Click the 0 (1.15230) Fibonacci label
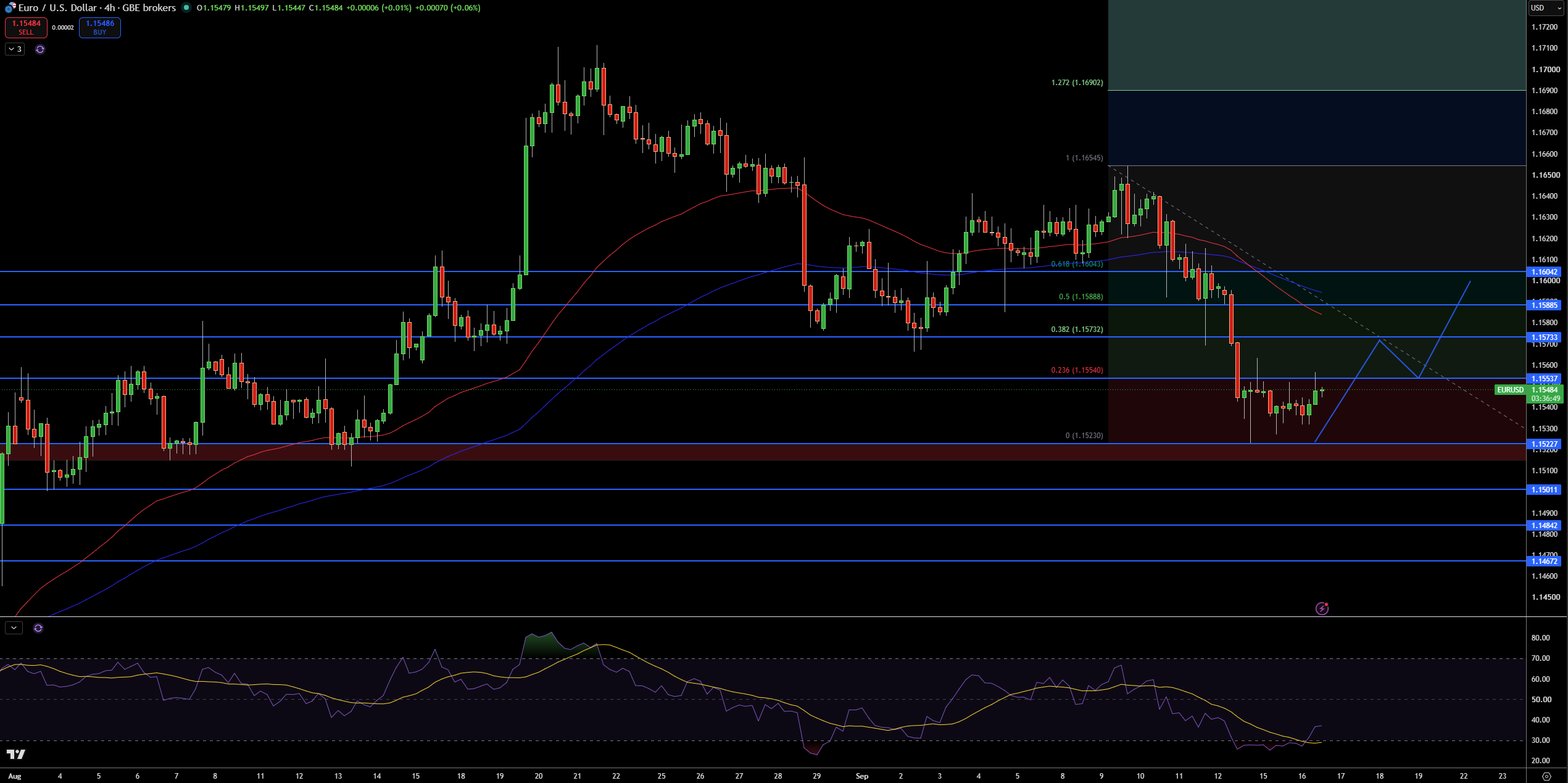Image resolution: width=1568 pixels, height=783 pixels. [1084, 435]
